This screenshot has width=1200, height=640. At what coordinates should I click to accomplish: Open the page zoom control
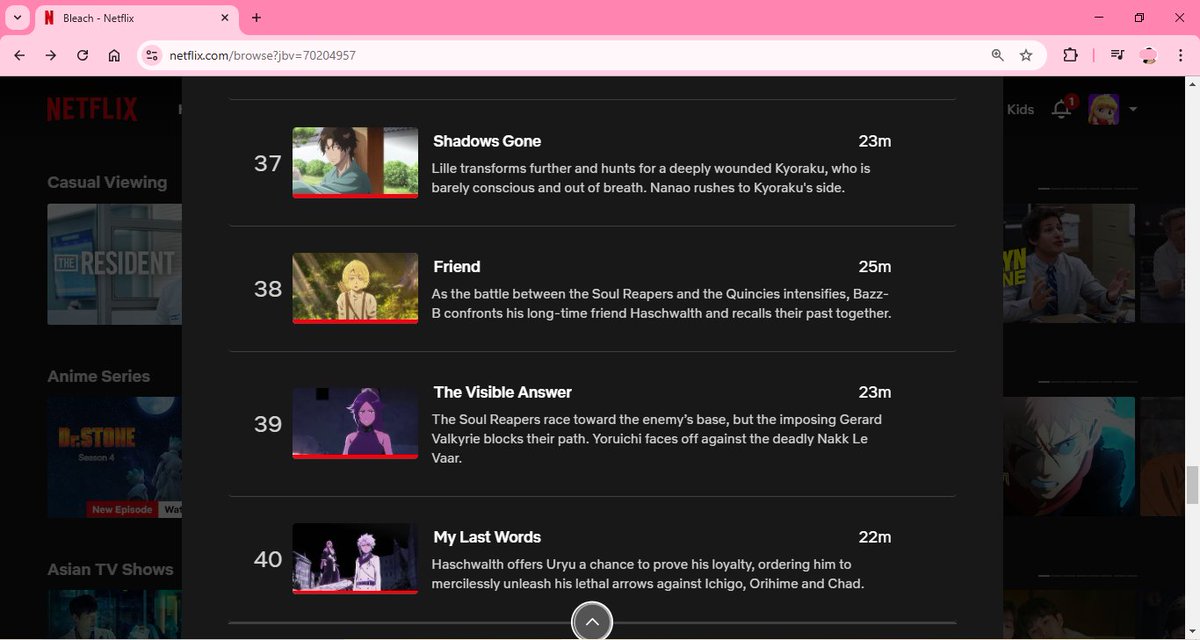(x=997, y=55)
